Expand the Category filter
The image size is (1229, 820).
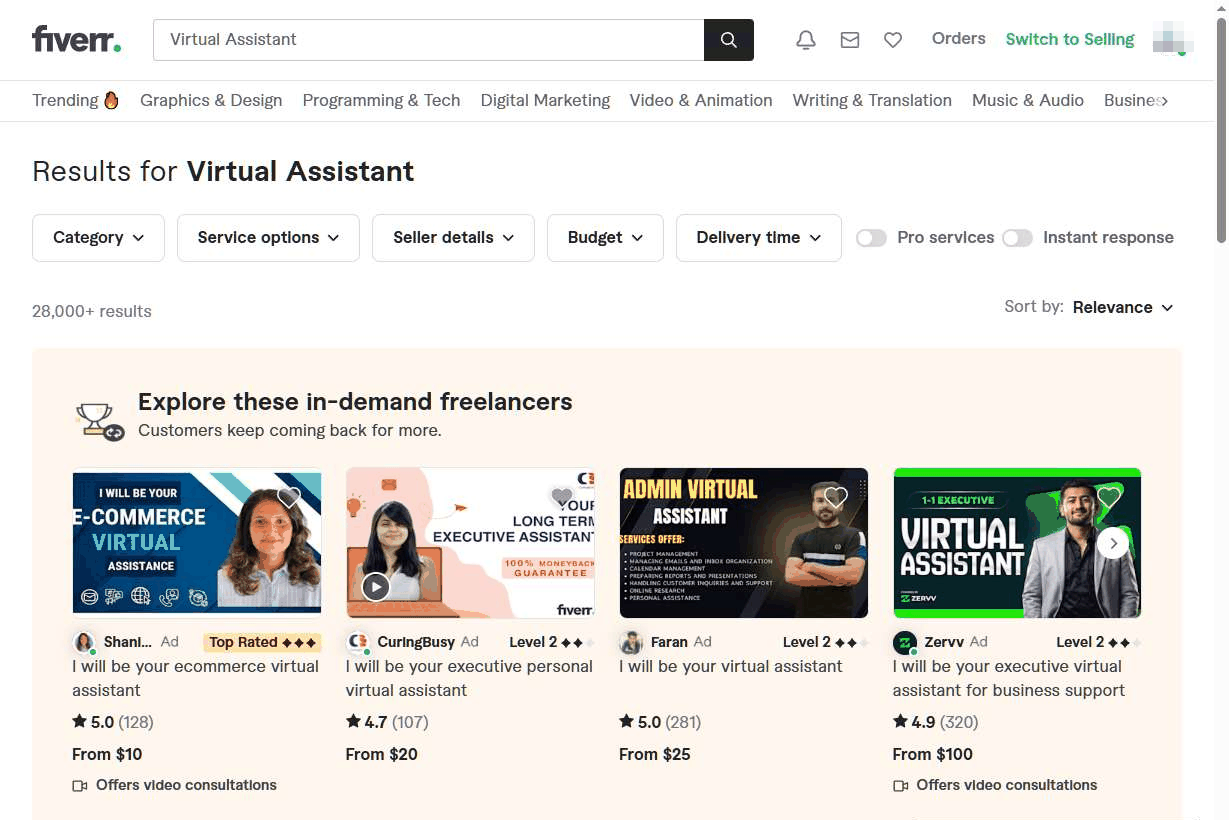click(x=98, y=238)
